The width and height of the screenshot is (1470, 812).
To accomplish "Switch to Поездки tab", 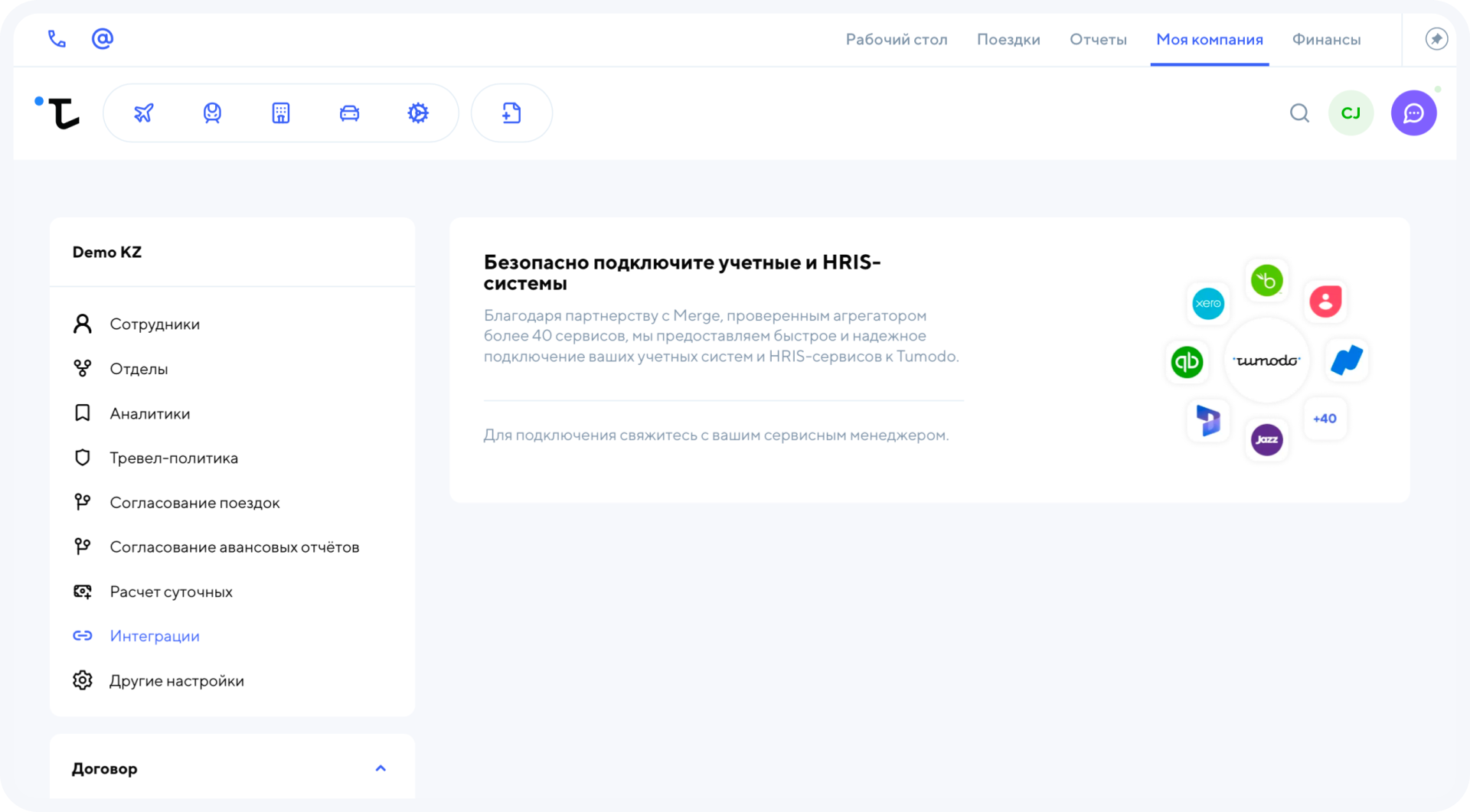I will 1008,39.
